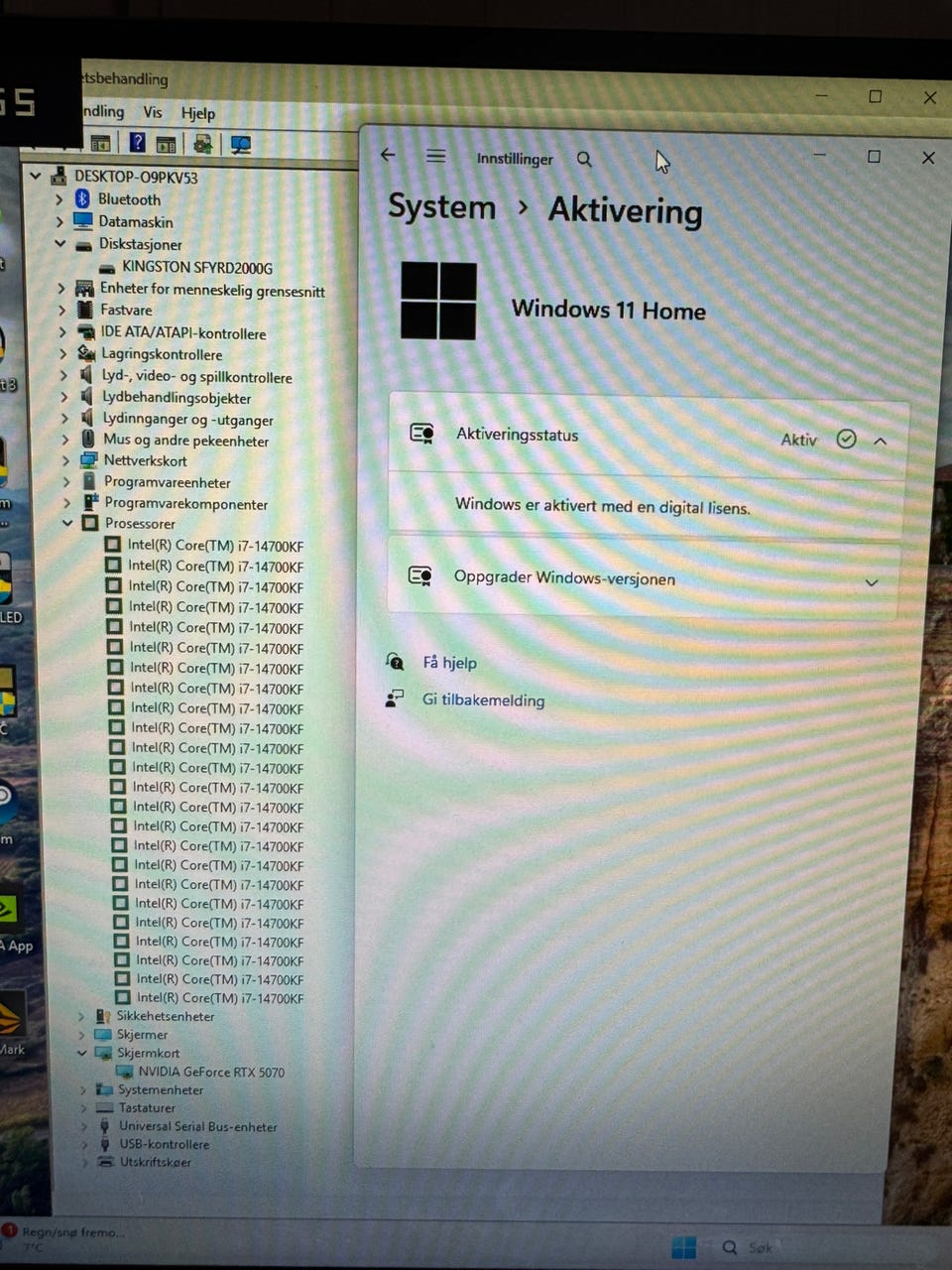Collapse the Aktiveringsstatus section chevron
Image resolution: width=952 pixels, height=1270 pixels.
point(880,441)
